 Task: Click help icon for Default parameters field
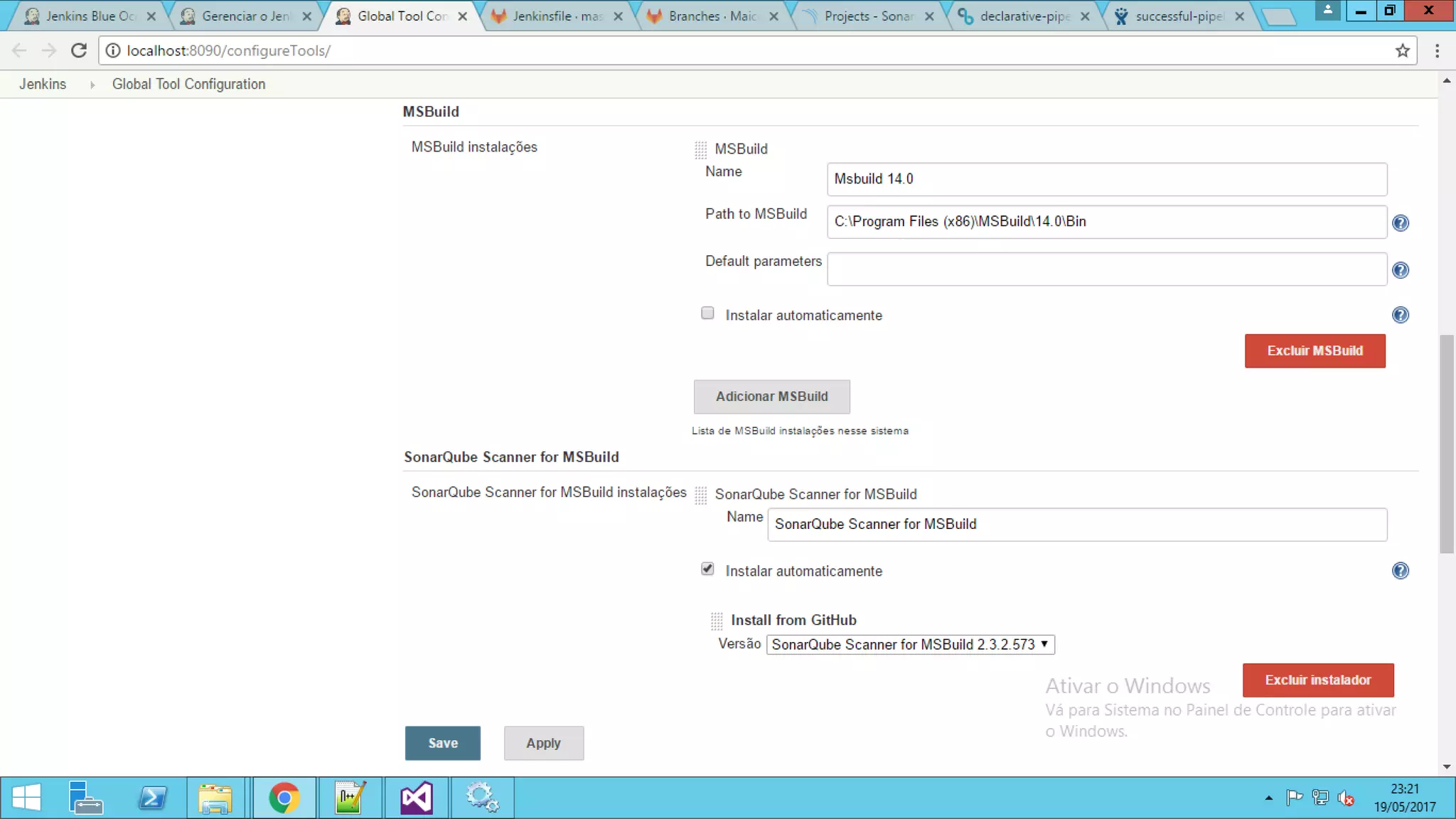(1400, 270)
